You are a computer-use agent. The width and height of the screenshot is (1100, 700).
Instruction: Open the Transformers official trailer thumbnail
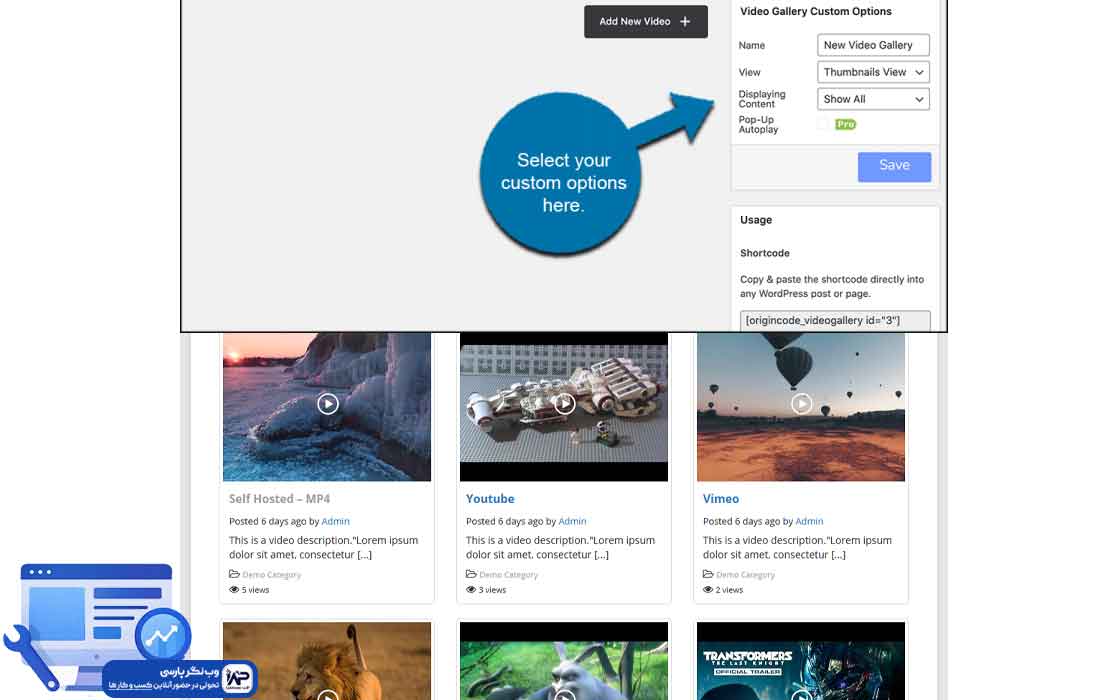[801, 660]
